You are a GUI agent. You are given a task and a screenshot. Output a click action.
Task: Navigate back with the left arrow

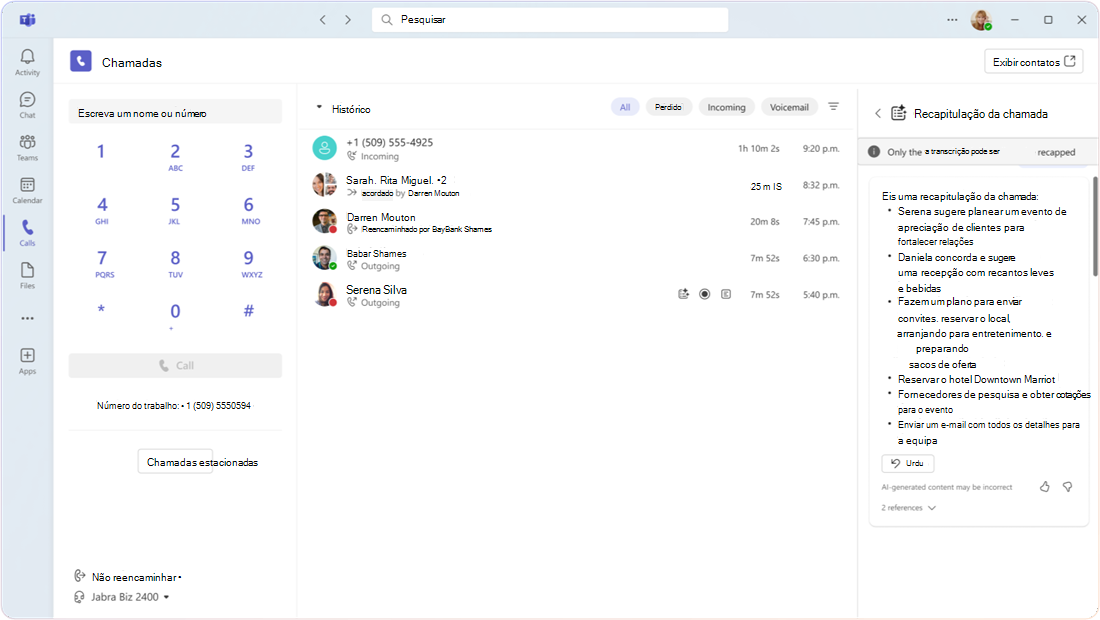(x=323, y=20)
